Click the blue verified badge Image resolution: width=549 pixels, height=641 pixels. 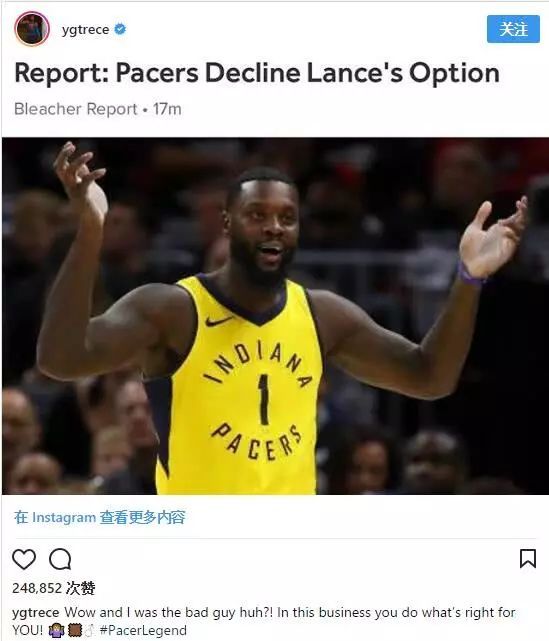coord(120,29)
